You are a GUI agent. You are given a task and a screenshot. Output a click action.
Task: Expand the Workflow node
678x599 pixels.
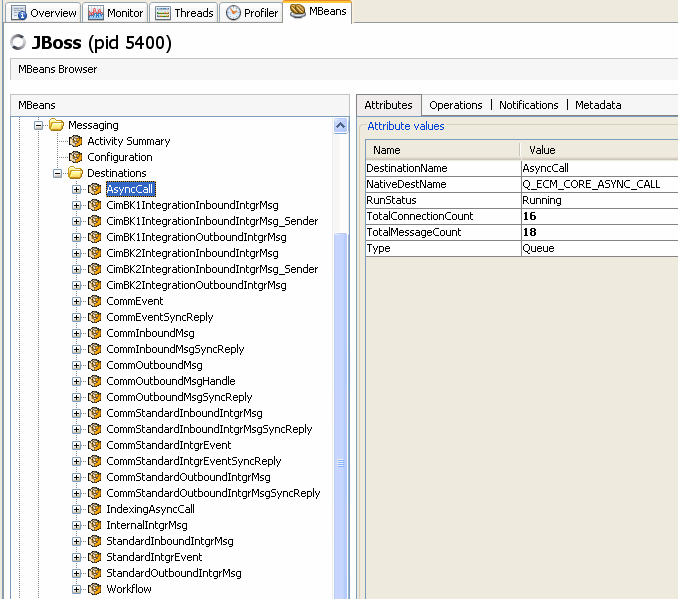click(x=77, y=589)
